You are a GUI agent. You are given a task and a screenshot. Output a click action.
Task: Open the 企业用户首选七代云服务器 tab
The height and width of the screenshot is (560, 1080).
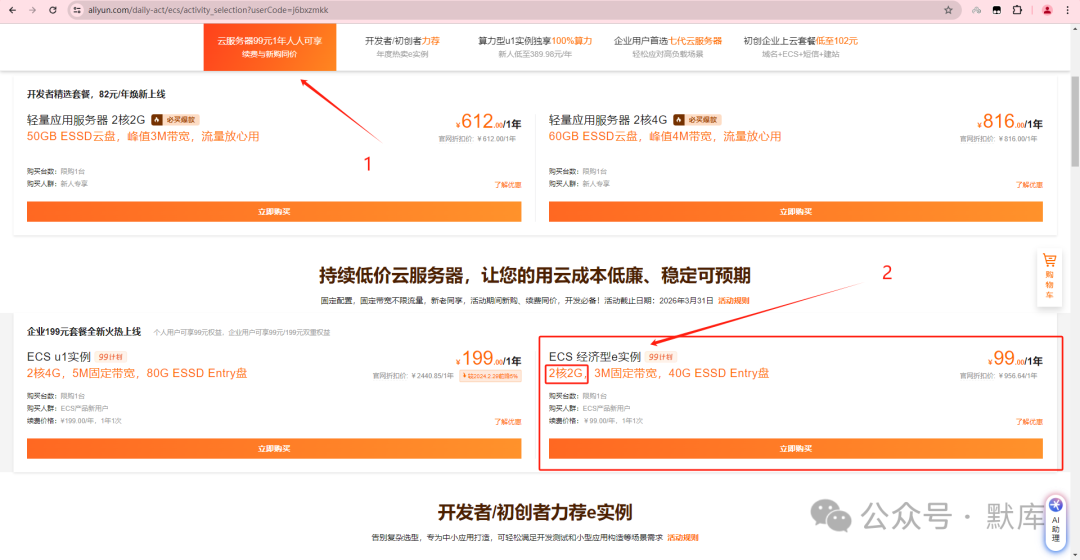(x=667, y=47)
